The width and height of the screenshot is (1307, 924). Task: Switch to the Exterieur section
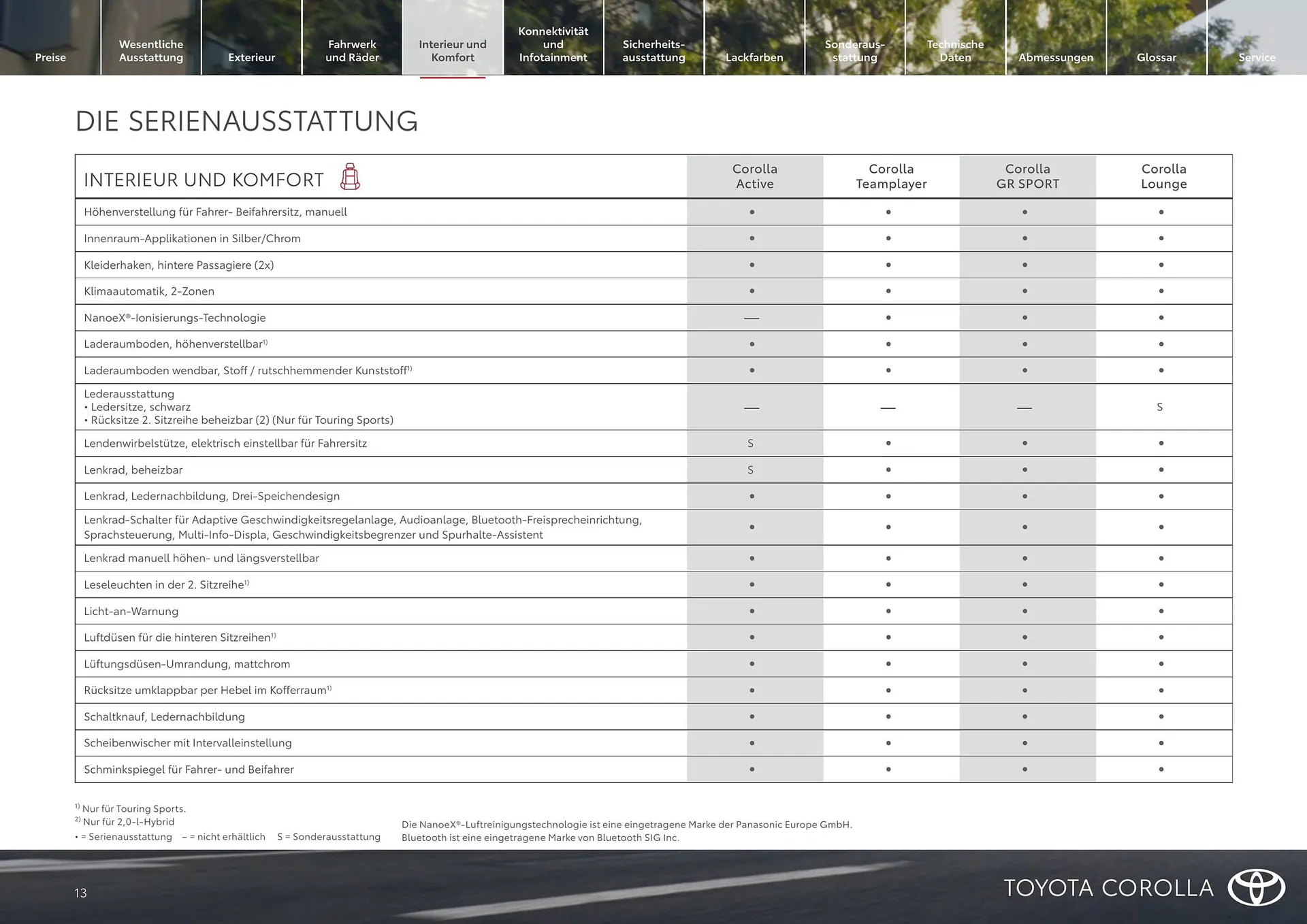pyautogui.click(x=251, y=57)
